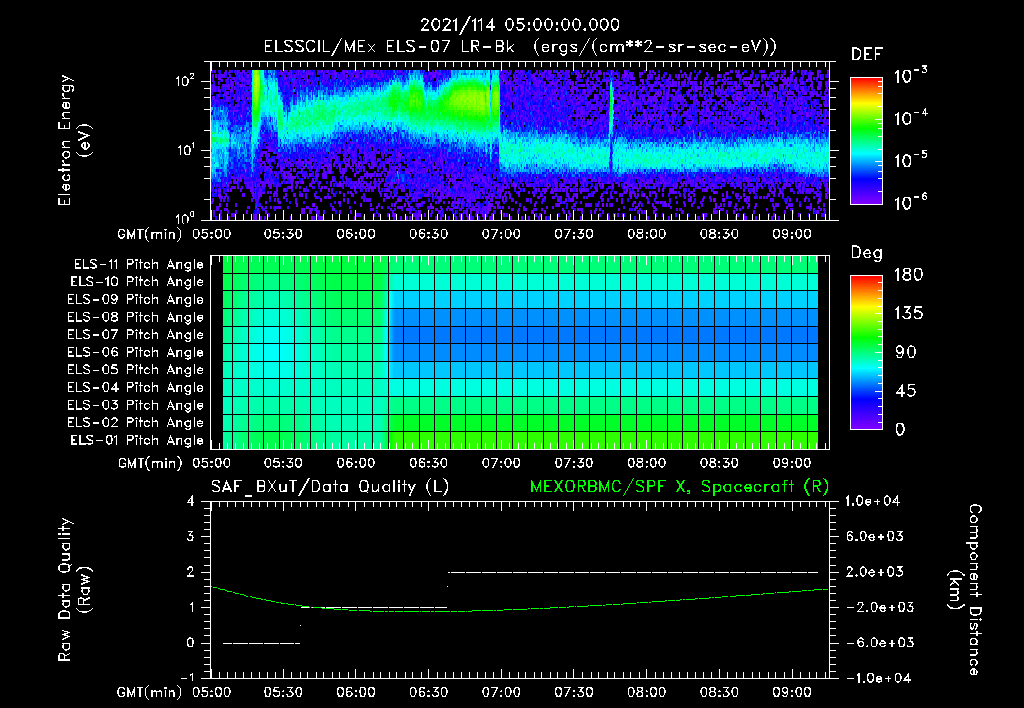Image resolution: width=1024 pixels, height=708 pixels.
Task: Click the ELS-03 Pitch Angle row label
Action: click(136, 405)
